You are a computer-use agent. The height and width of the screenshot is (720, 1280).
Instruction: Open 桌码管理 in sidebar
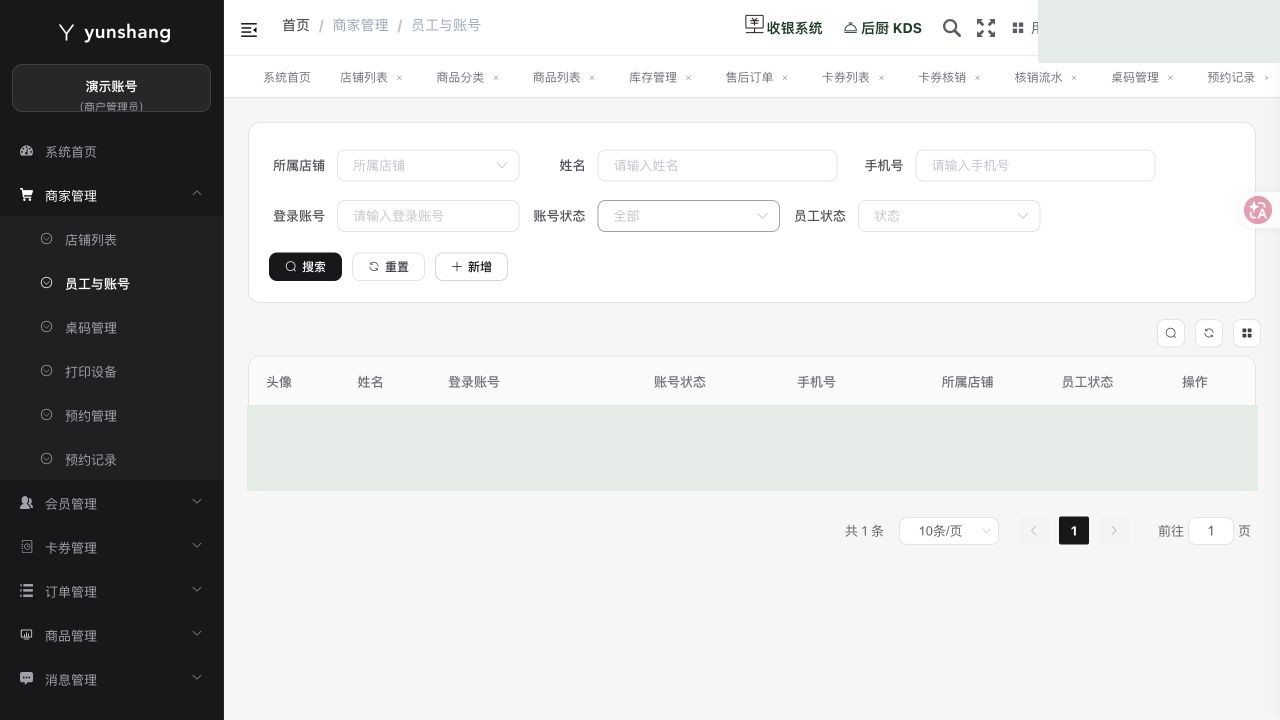112,328
